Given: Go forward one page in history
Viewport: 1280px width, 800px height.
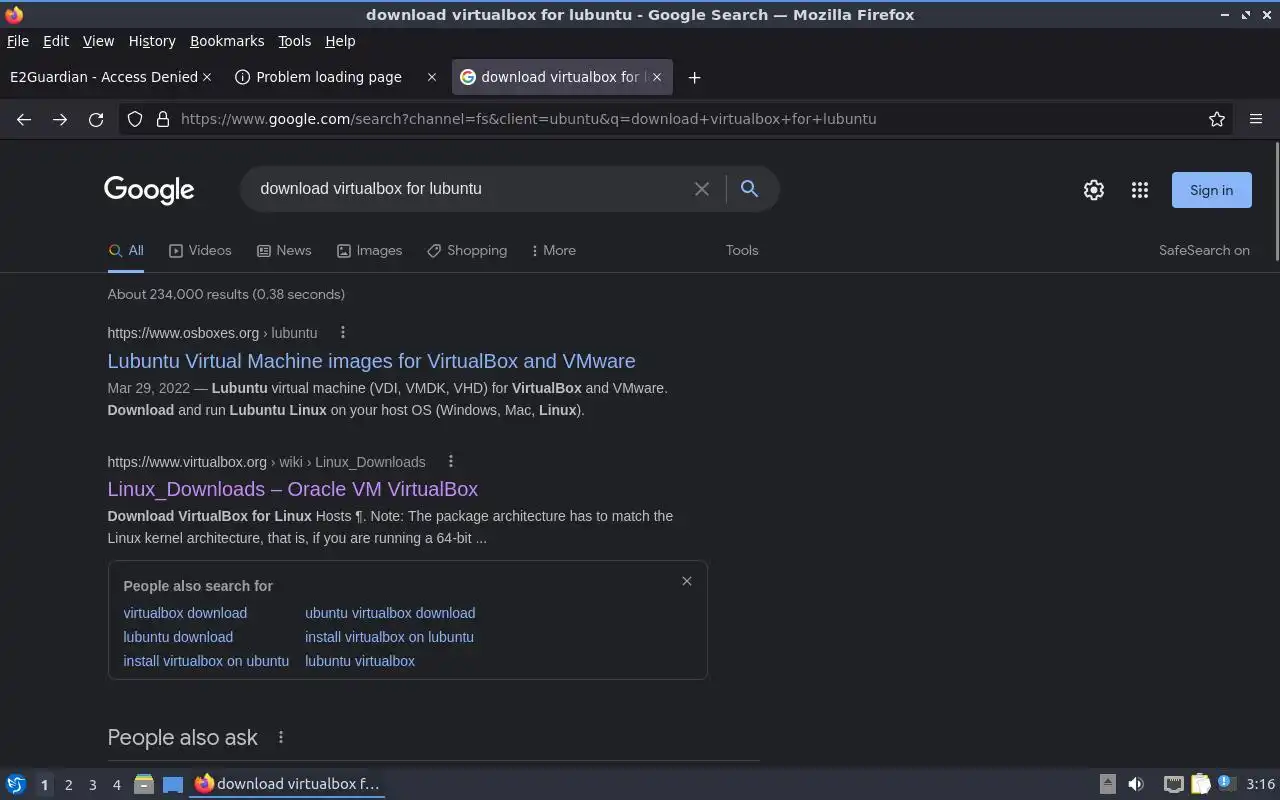Looking at the screenshot, I should 60,119.
